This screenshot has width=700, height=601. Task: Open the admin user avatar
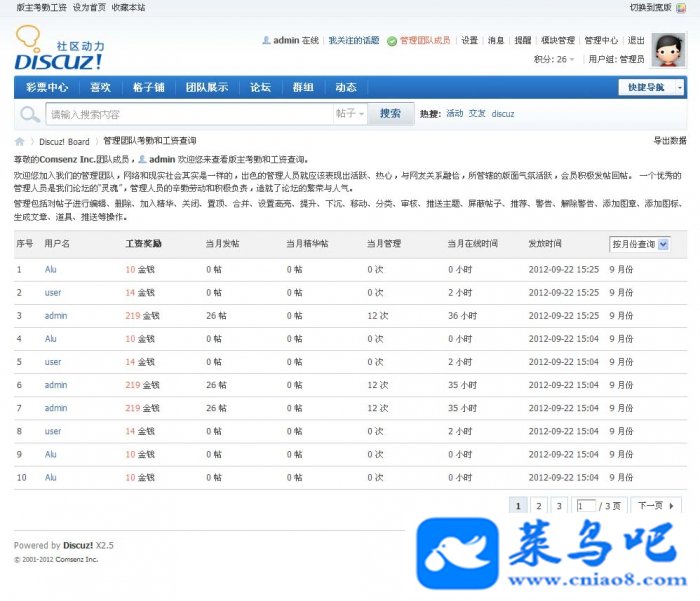tap(668, 50)
